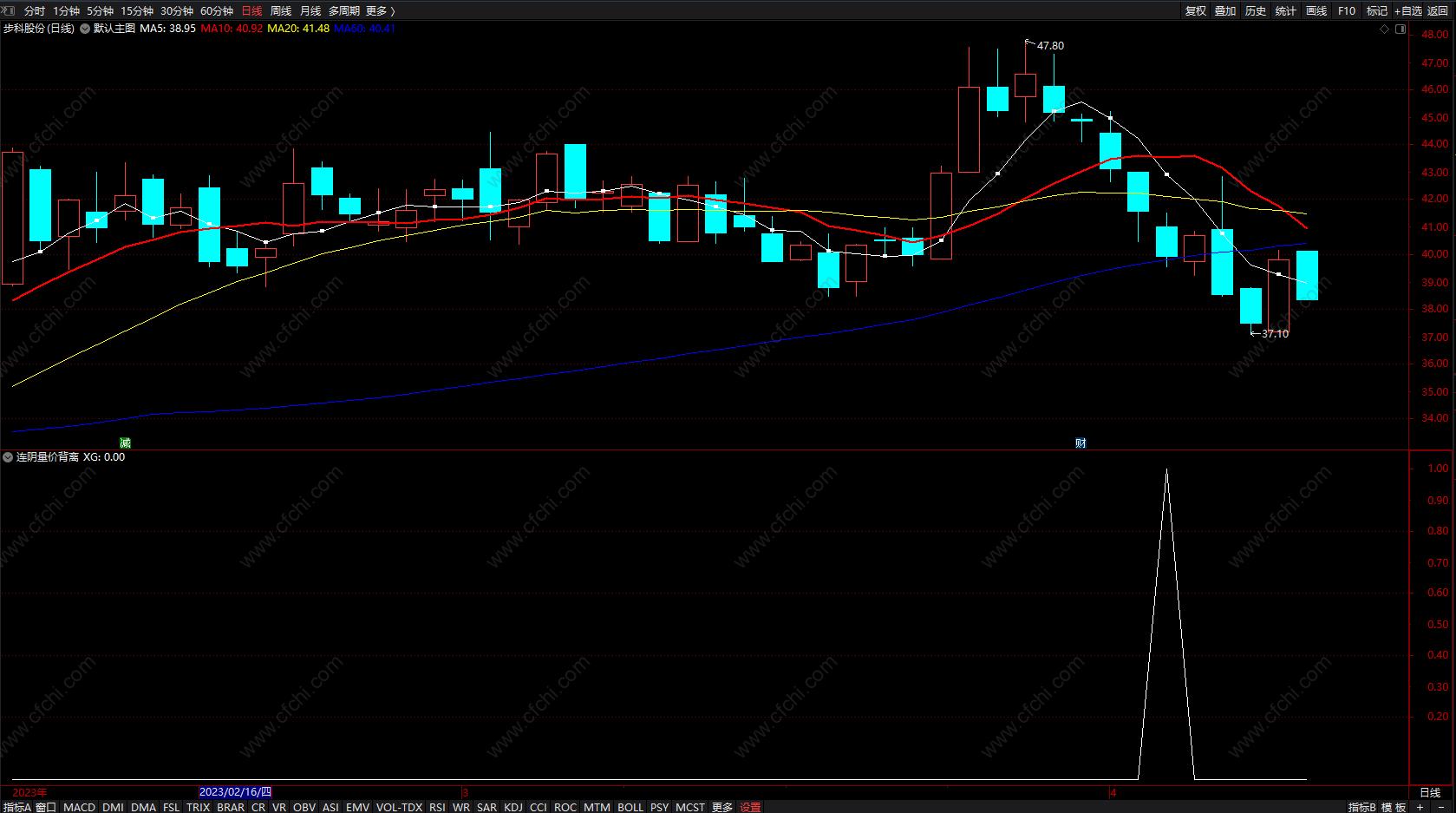The image size is (1456, 813).
Task: Select the PSY indicator
Action: tap(660, 807)
